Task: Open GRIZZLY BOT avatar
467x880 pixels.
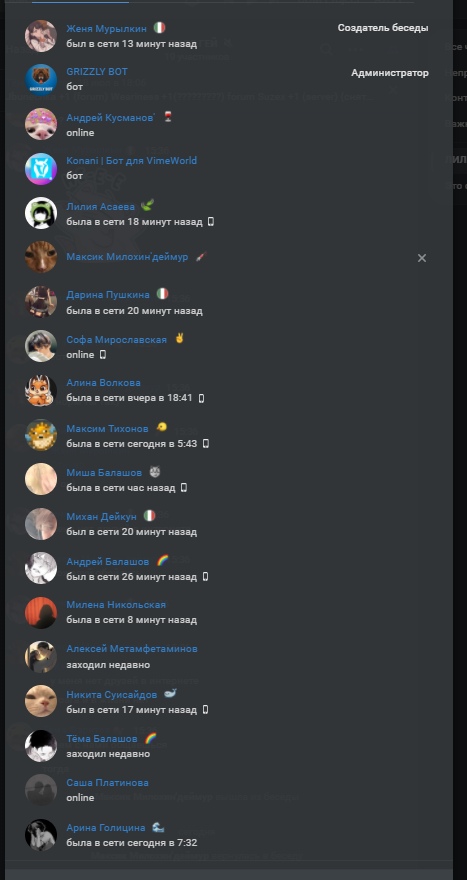Action: [41, 80]
